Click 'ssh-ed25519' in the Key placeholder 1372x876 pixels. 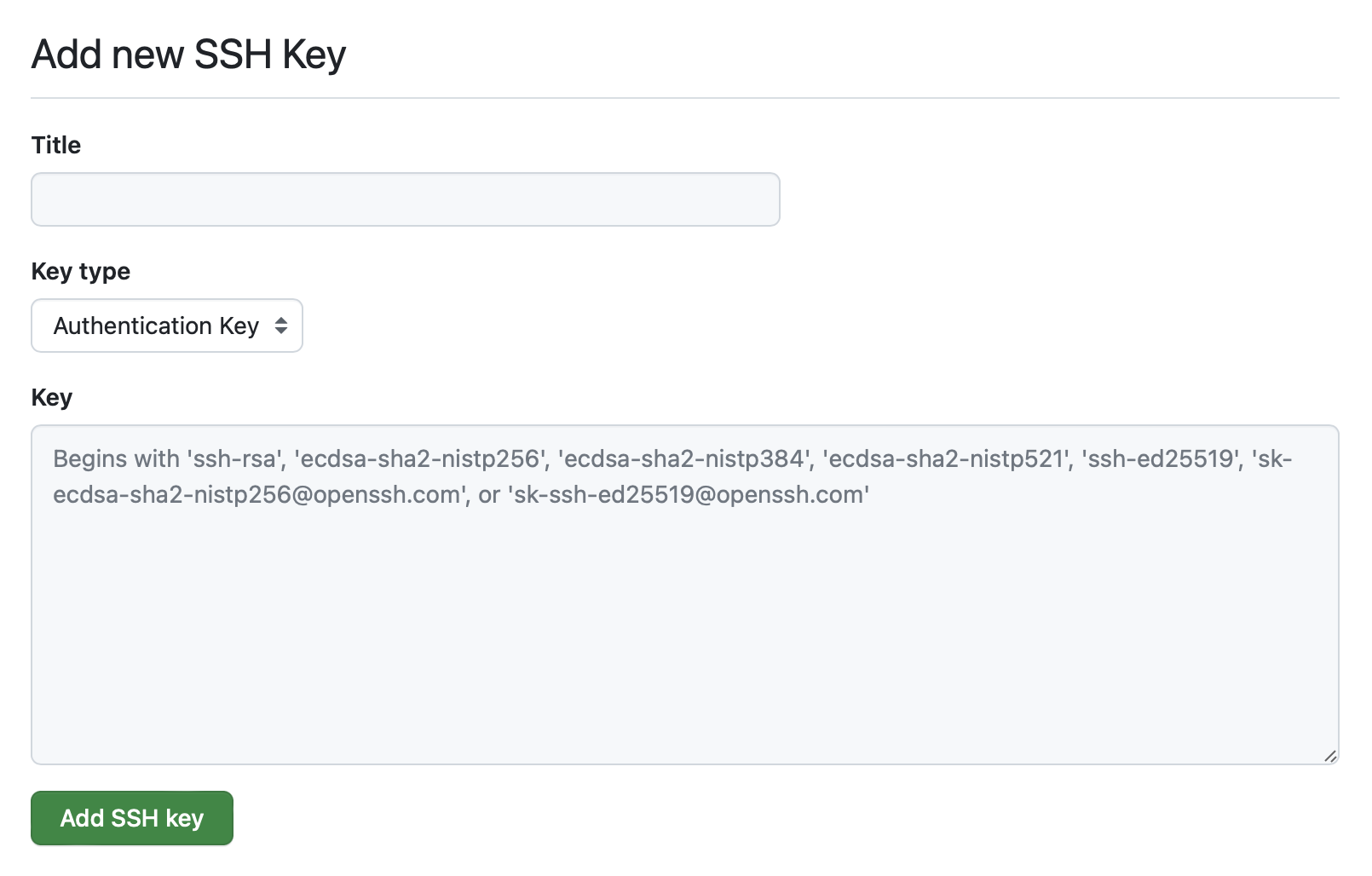point(1162,458)
